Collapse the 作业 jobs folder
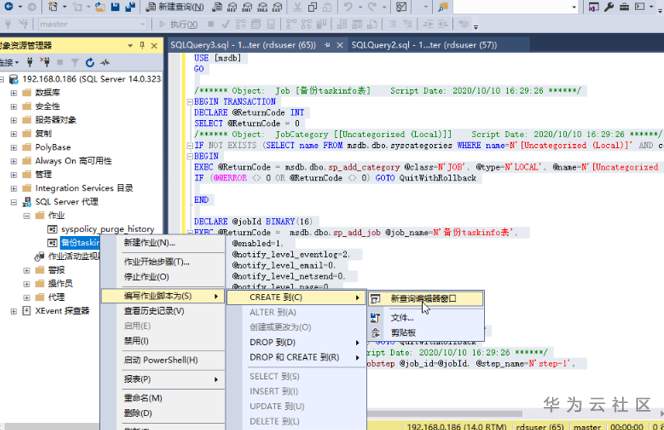Screen dimensions: 664x430 pos(27,216)
